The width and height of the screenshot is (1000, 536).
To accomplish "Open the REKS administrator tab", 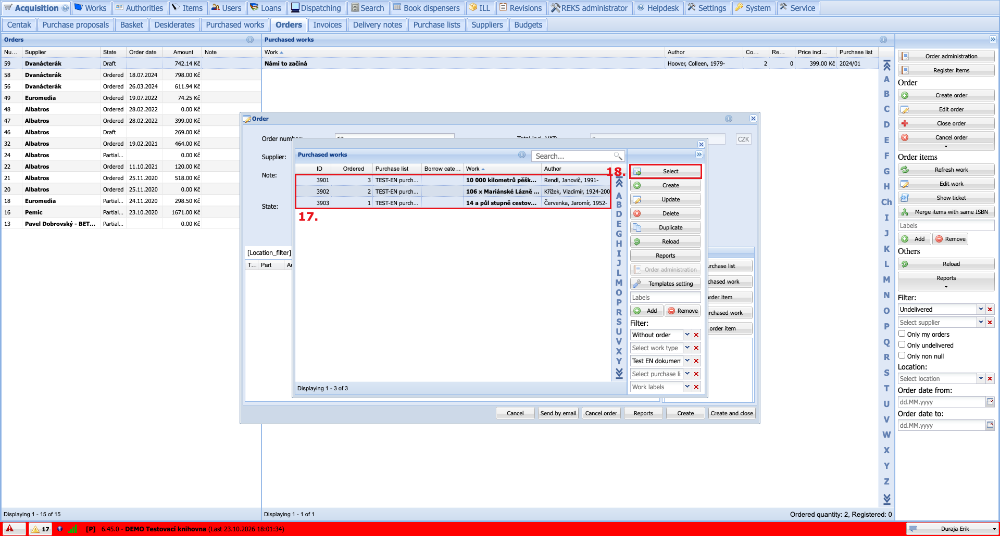I will click(590, 8).
